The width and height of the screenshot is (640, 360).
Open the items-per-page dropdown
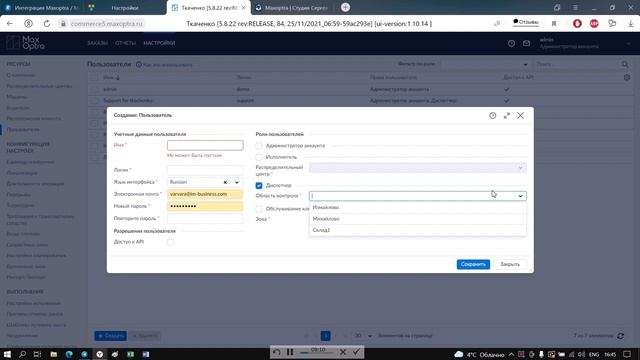coord(363,336)
